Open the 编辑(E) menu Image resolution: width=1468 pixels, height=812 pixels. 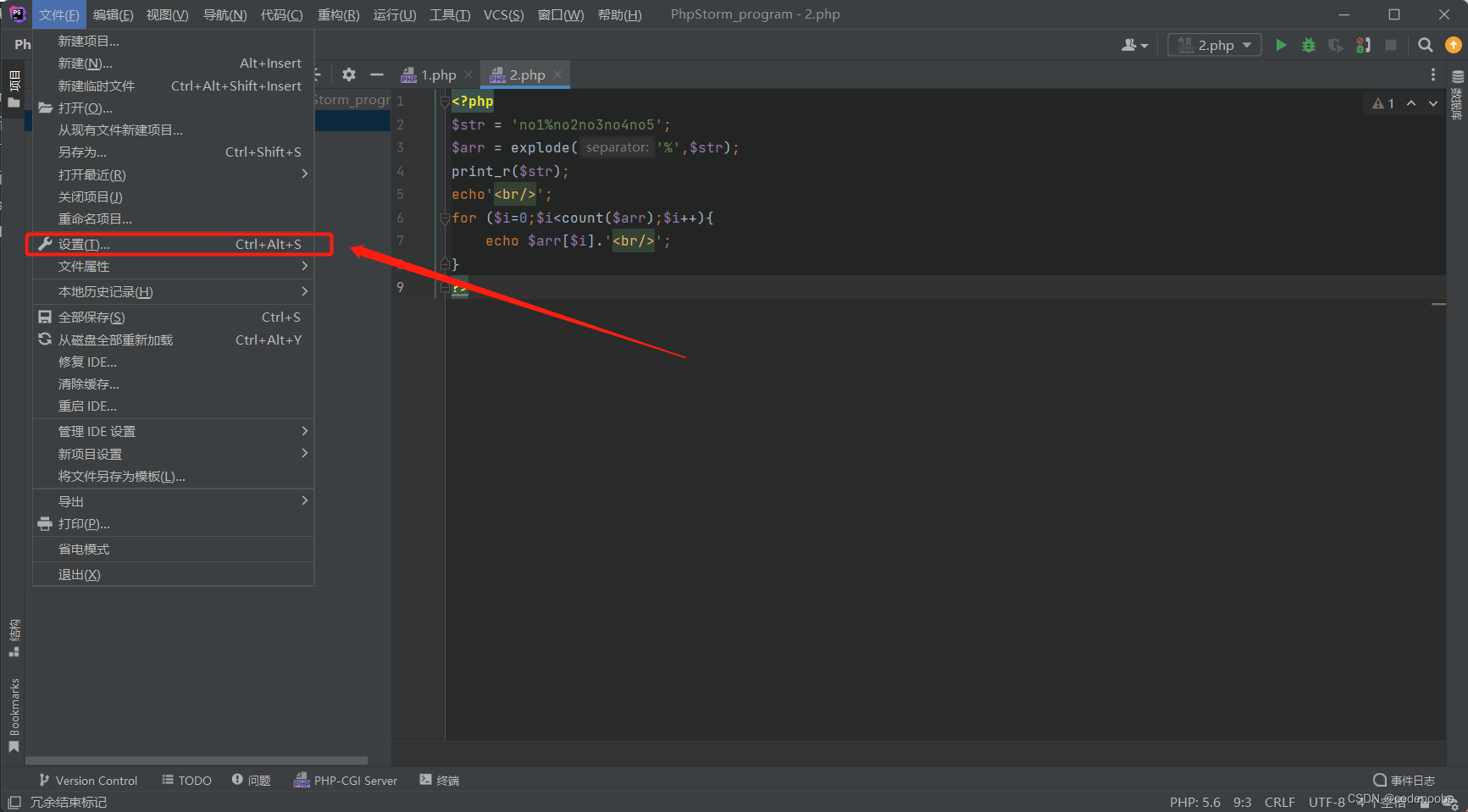(x=113, y=15)
